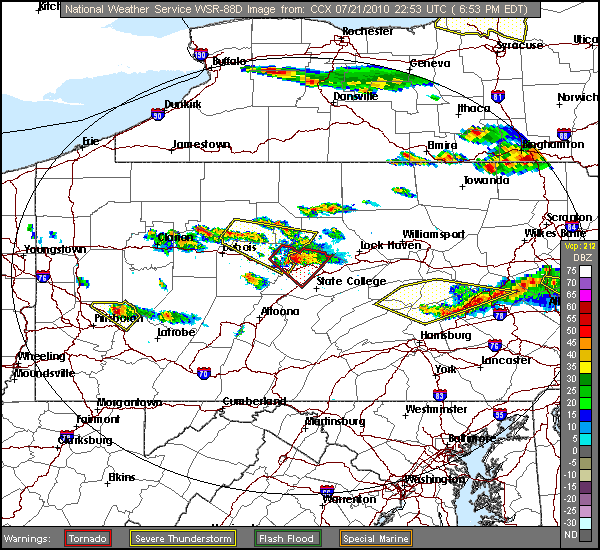Click the Interstate 81 shield near Ithaca
600x550 pixels.
(x=498, y=97)
